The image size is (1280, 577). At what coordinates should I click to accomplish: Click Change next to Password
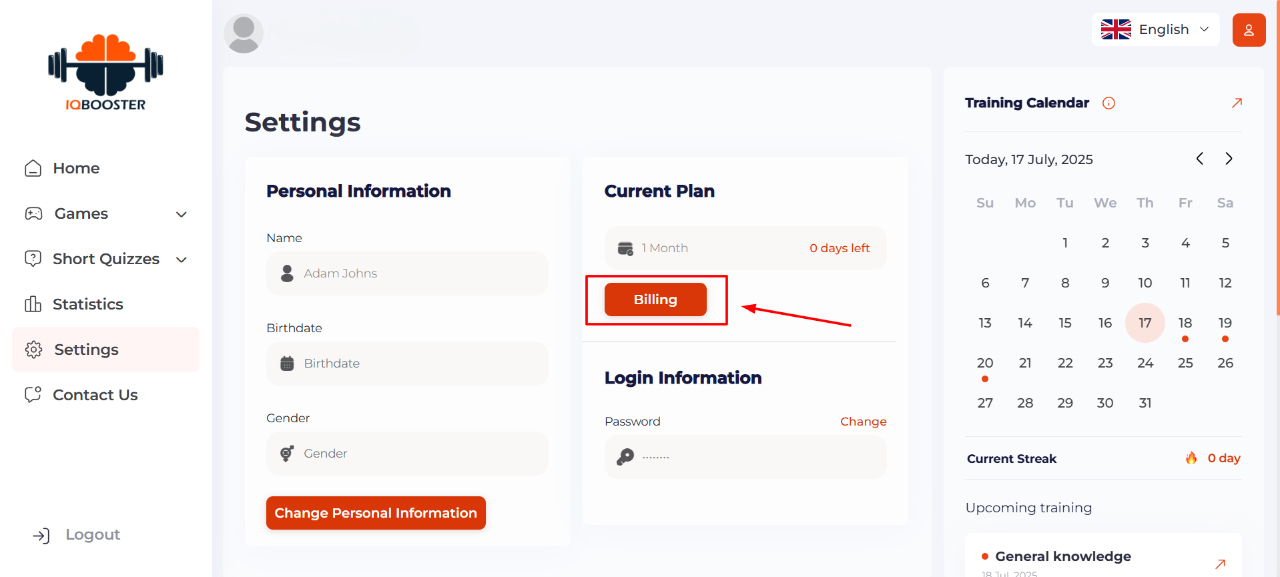click(863, 421)
